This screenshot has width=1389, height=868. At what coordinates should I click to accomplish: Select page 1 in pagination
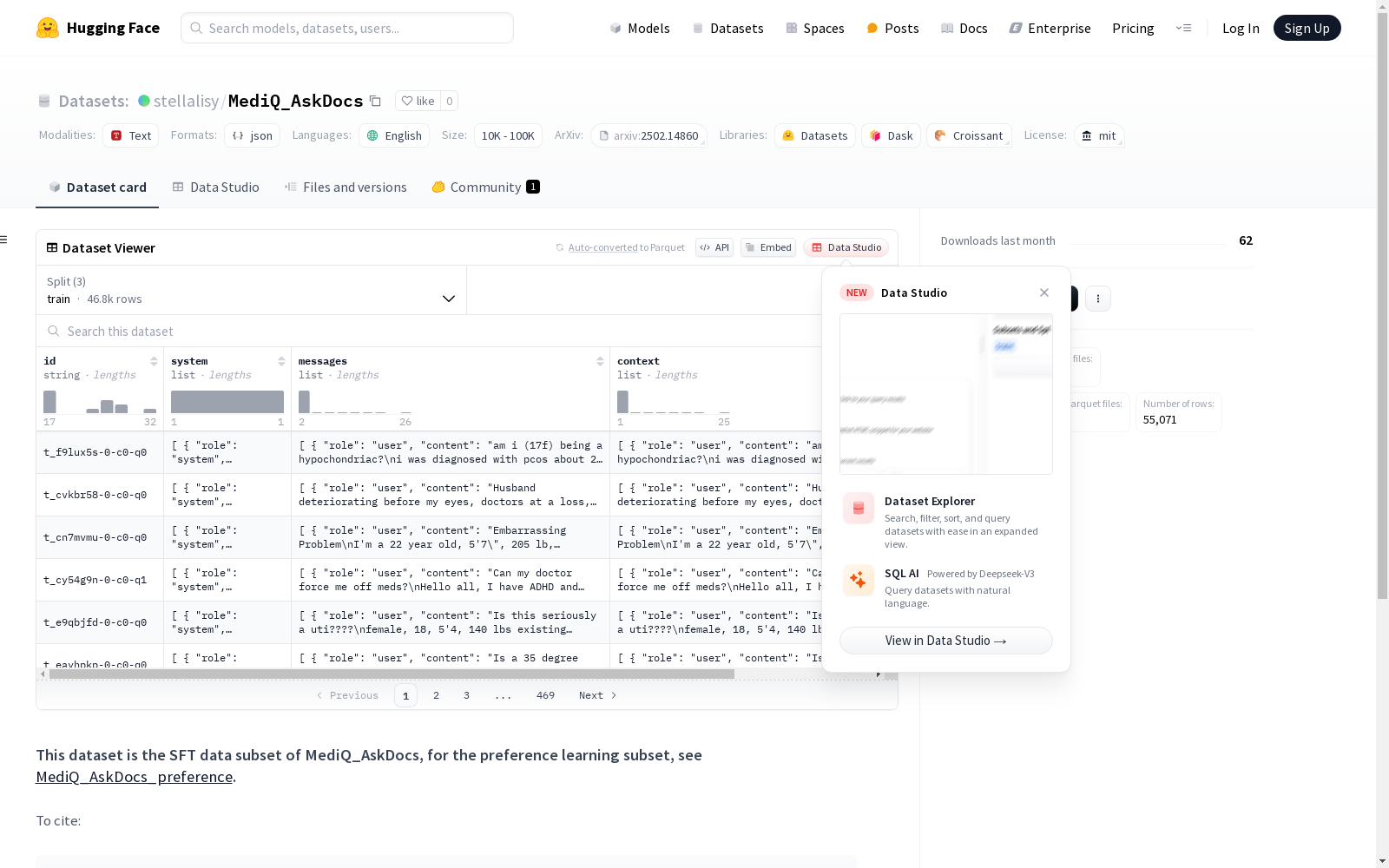[405, 695]
